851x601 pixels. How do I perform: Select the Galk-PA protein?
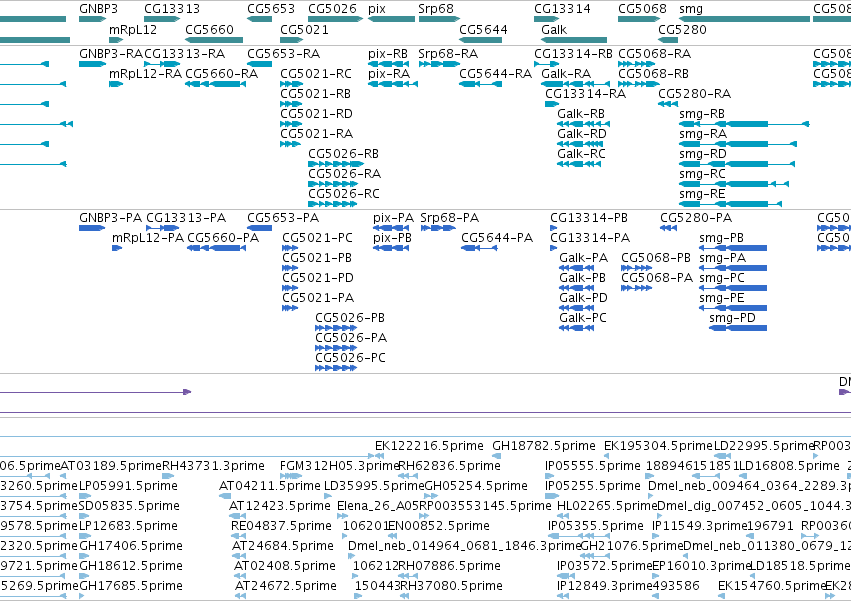(577, 268)
